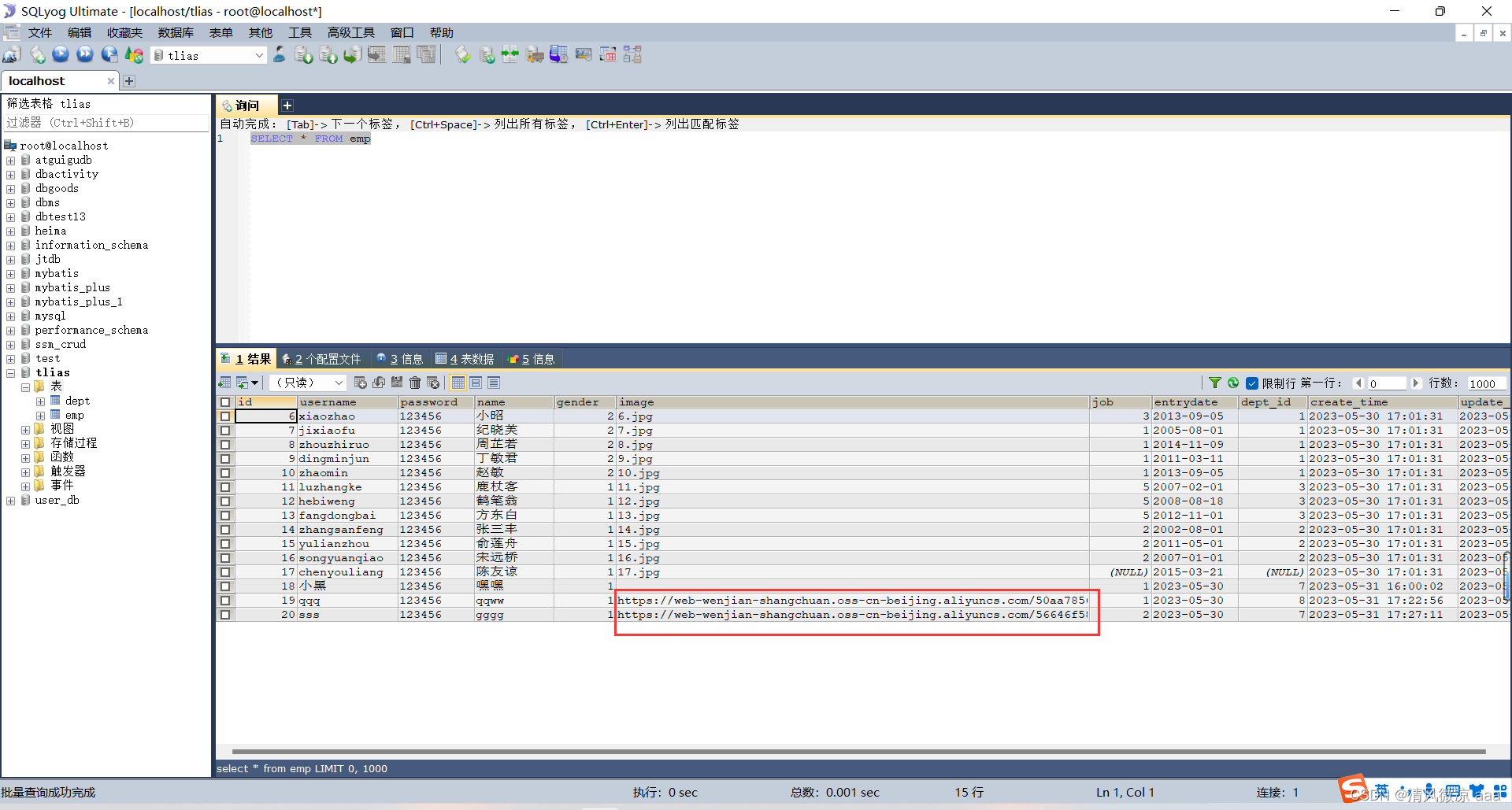Viewport: 1512px width, 810px height.
Task: Click the execute all queries icon
Action: (85, 55)
